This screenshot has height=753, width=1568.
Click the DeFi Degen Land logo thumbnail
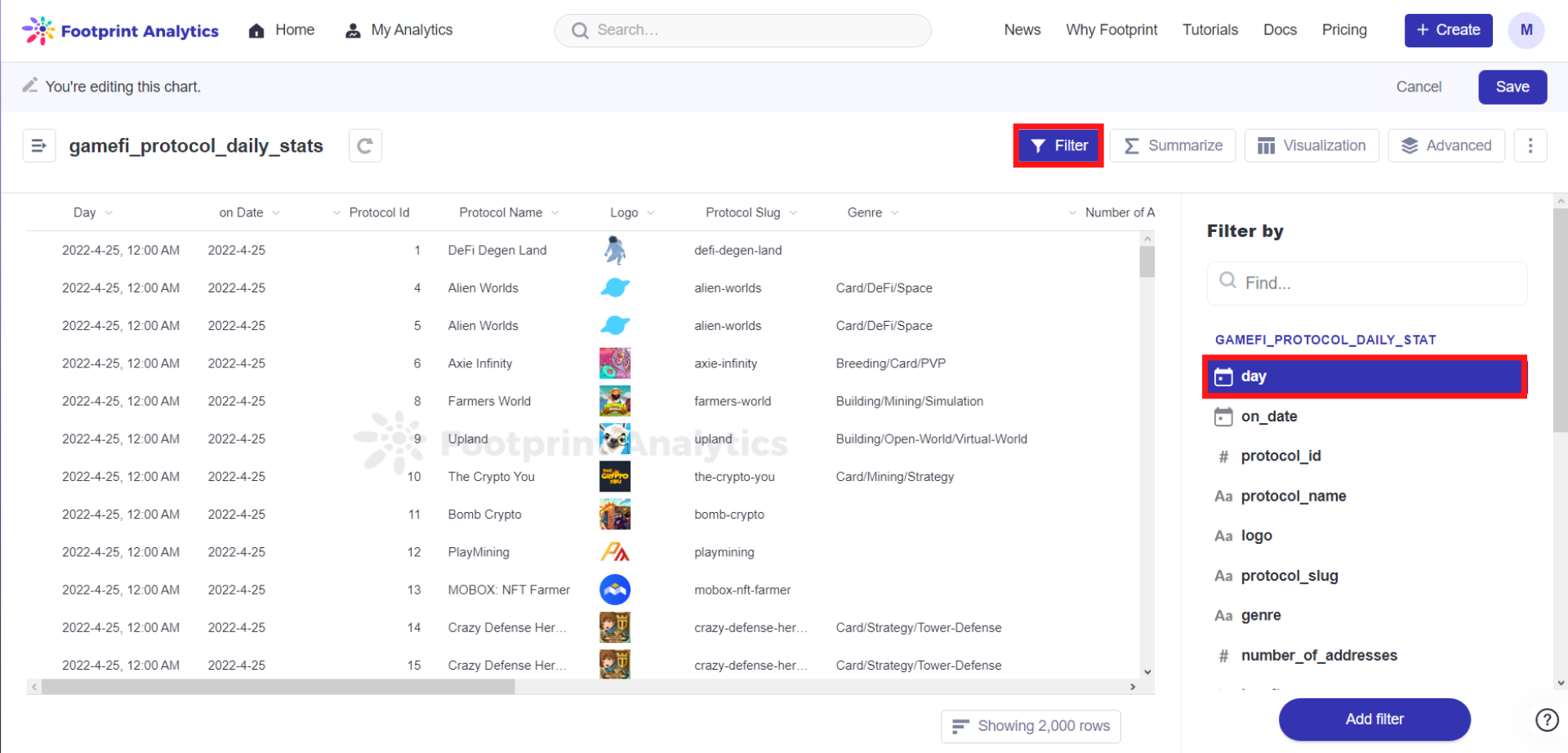(x=615, y=250)
